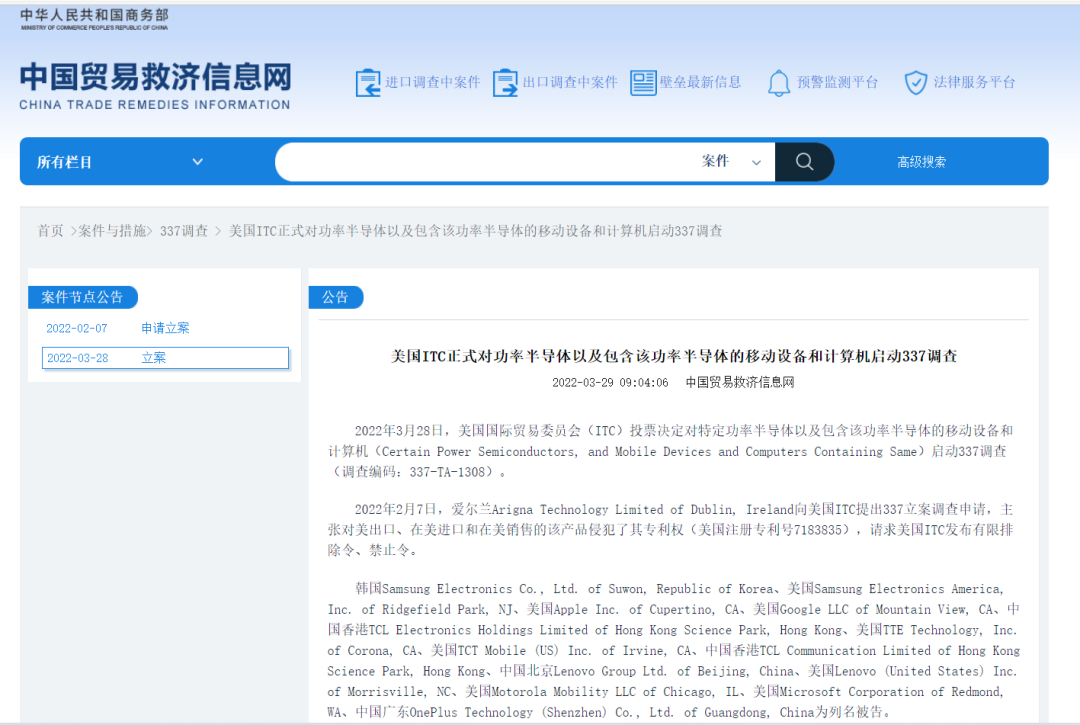Click CHINA TRADE REMEDIES INFORMATION text
The image size is (1080, 725).
(155, 105)
